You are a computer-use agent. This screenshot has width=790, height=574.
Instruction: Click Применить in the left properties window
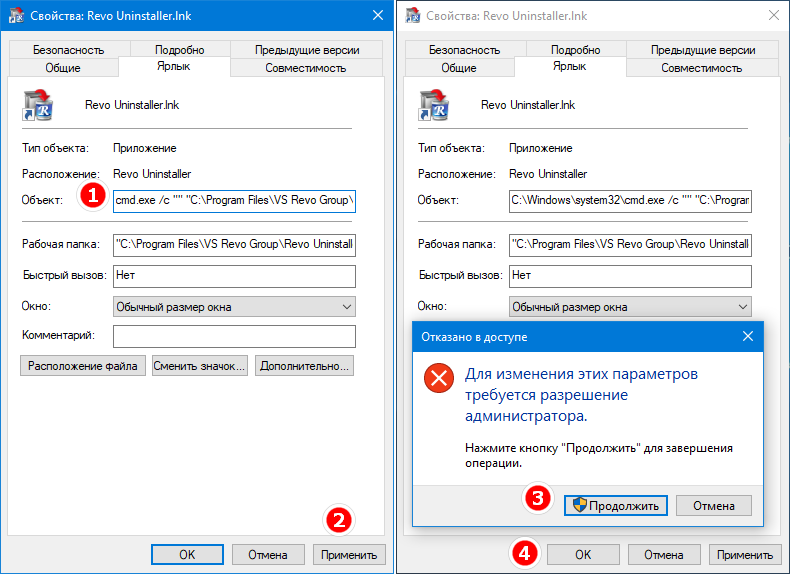[x=349, y=554]
